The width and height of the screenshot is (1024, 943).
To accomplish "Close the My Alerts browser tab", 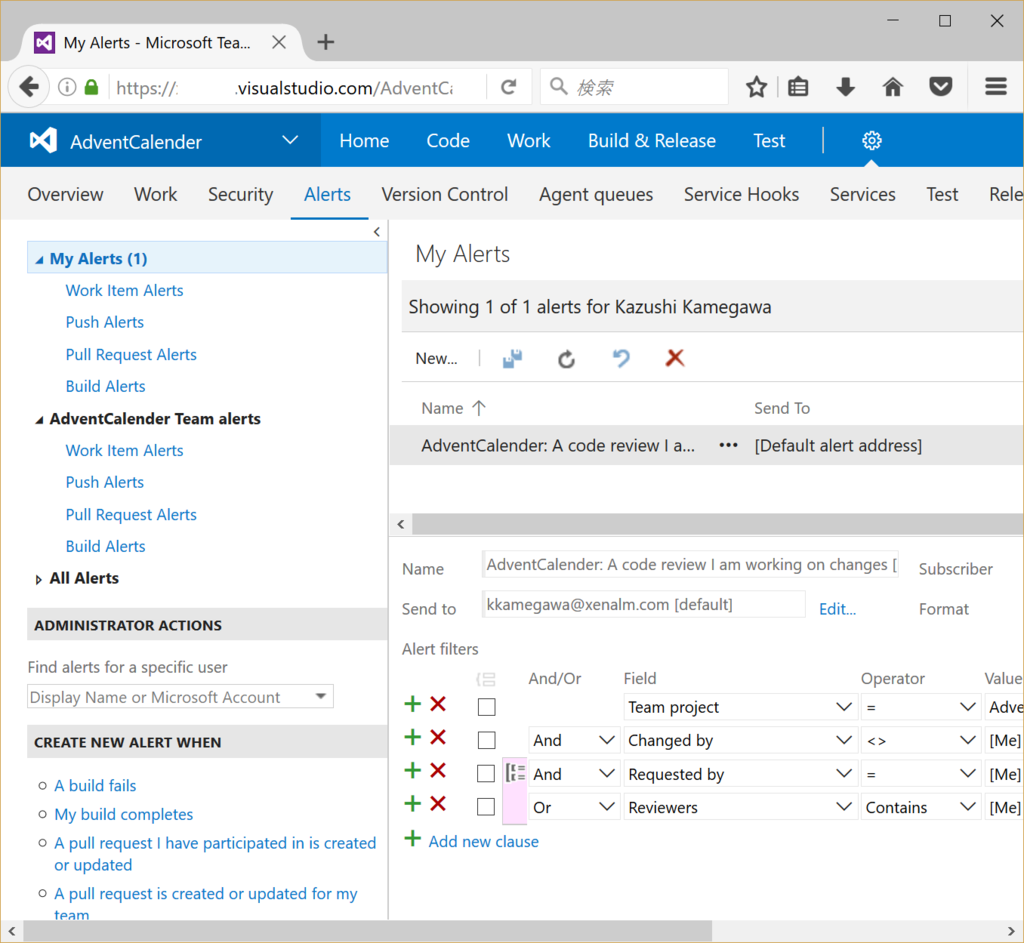I will [x=279, y=42].
